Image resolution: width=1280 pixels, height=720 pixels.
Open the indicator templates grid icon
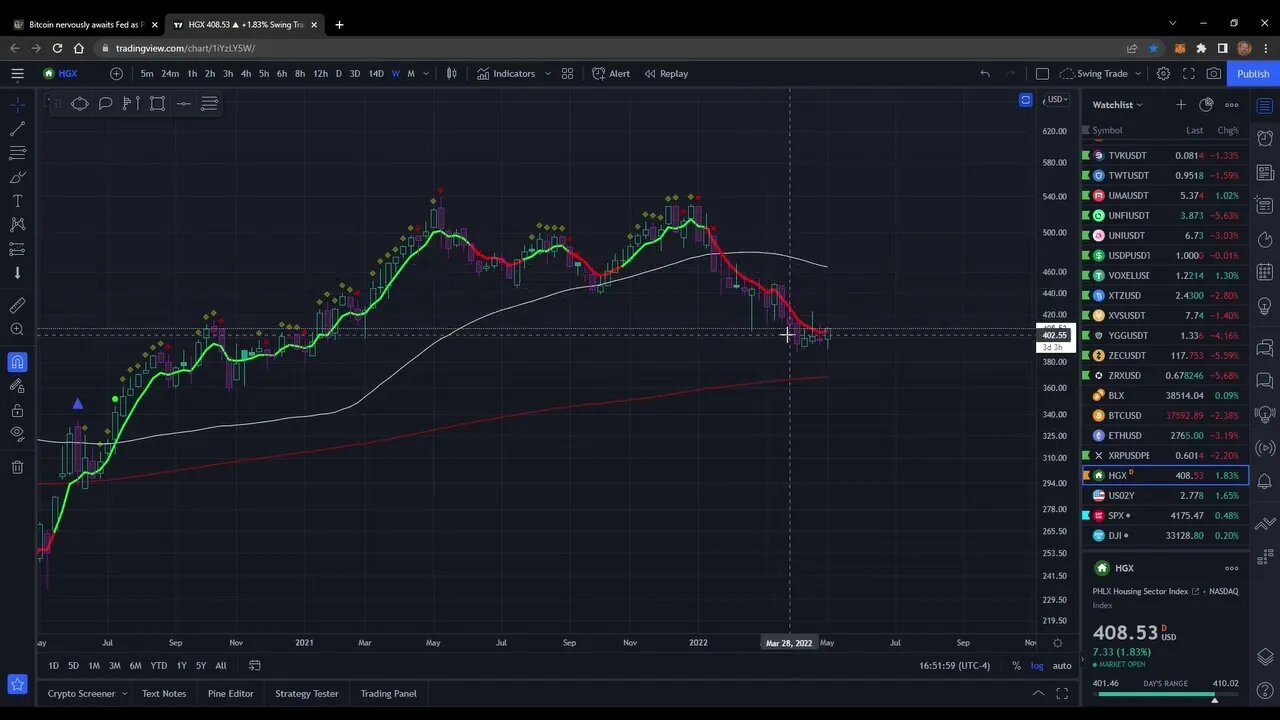(567, 73)
